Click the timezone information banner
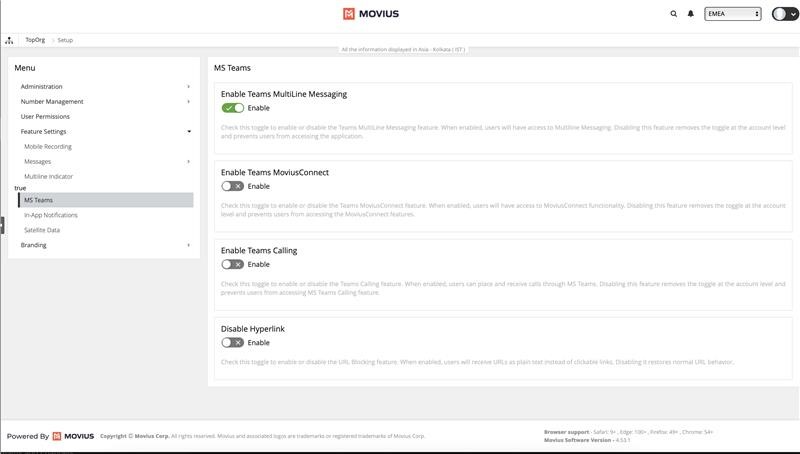This screenshot has height=454, width=800. click(x=403, y=49)
